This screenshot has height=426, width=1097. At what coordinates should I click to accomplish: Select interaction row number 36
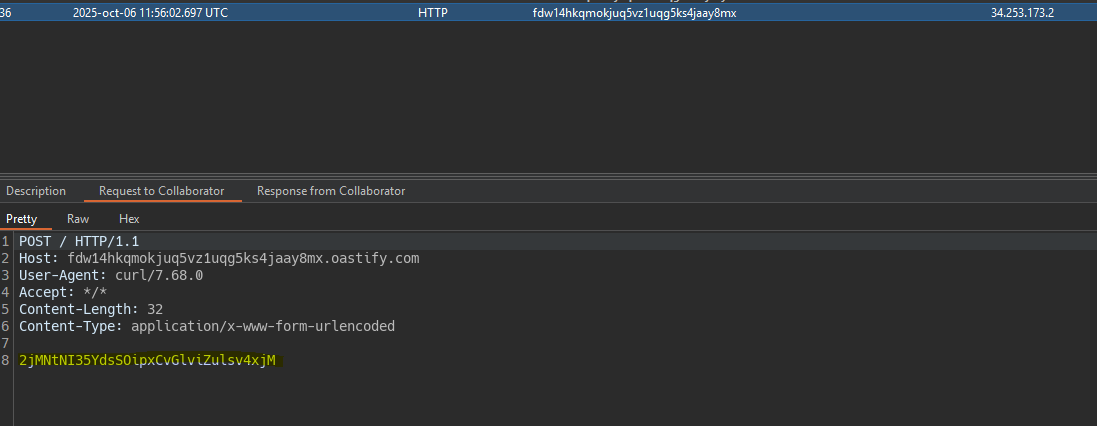[x=6, y=13]
